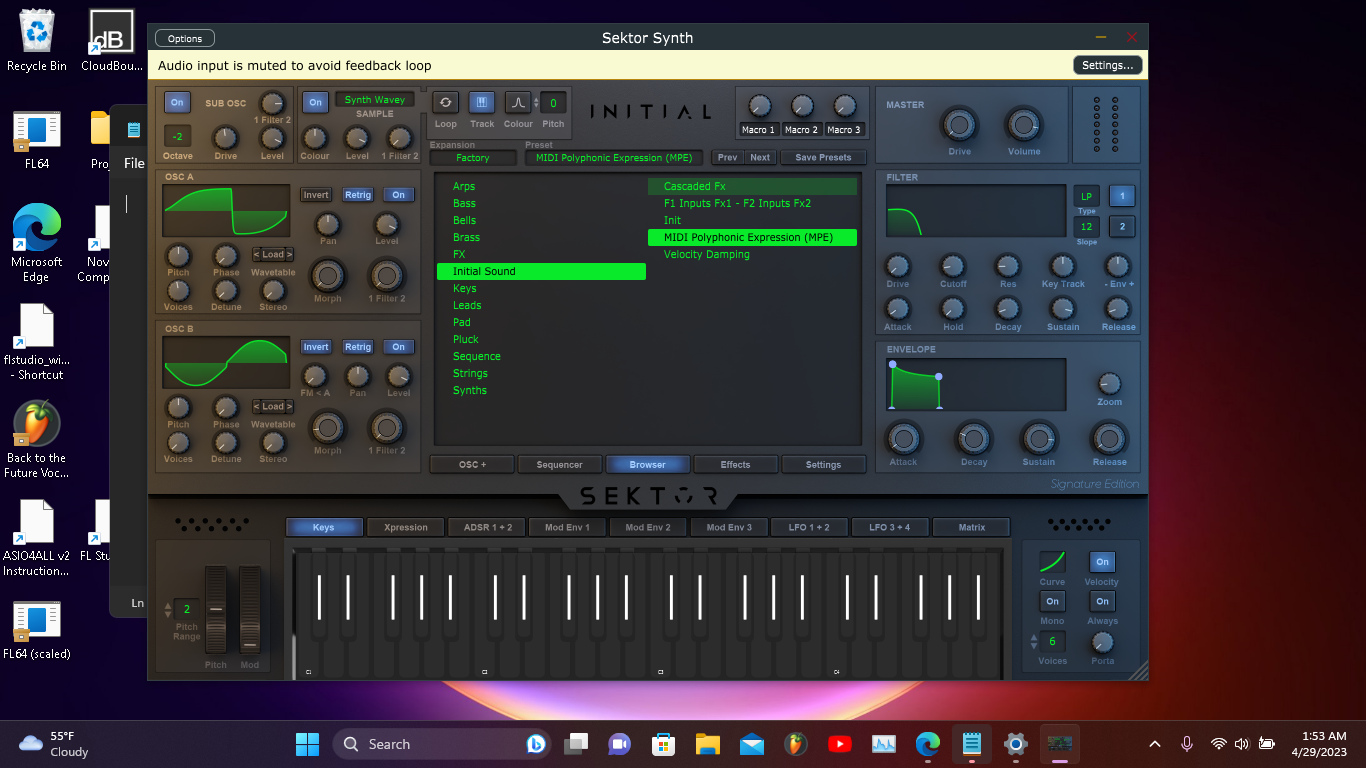Viewport: 1366px width, 768px height.
Task: Click the Macro 2 knob
Action: point(801,106)
